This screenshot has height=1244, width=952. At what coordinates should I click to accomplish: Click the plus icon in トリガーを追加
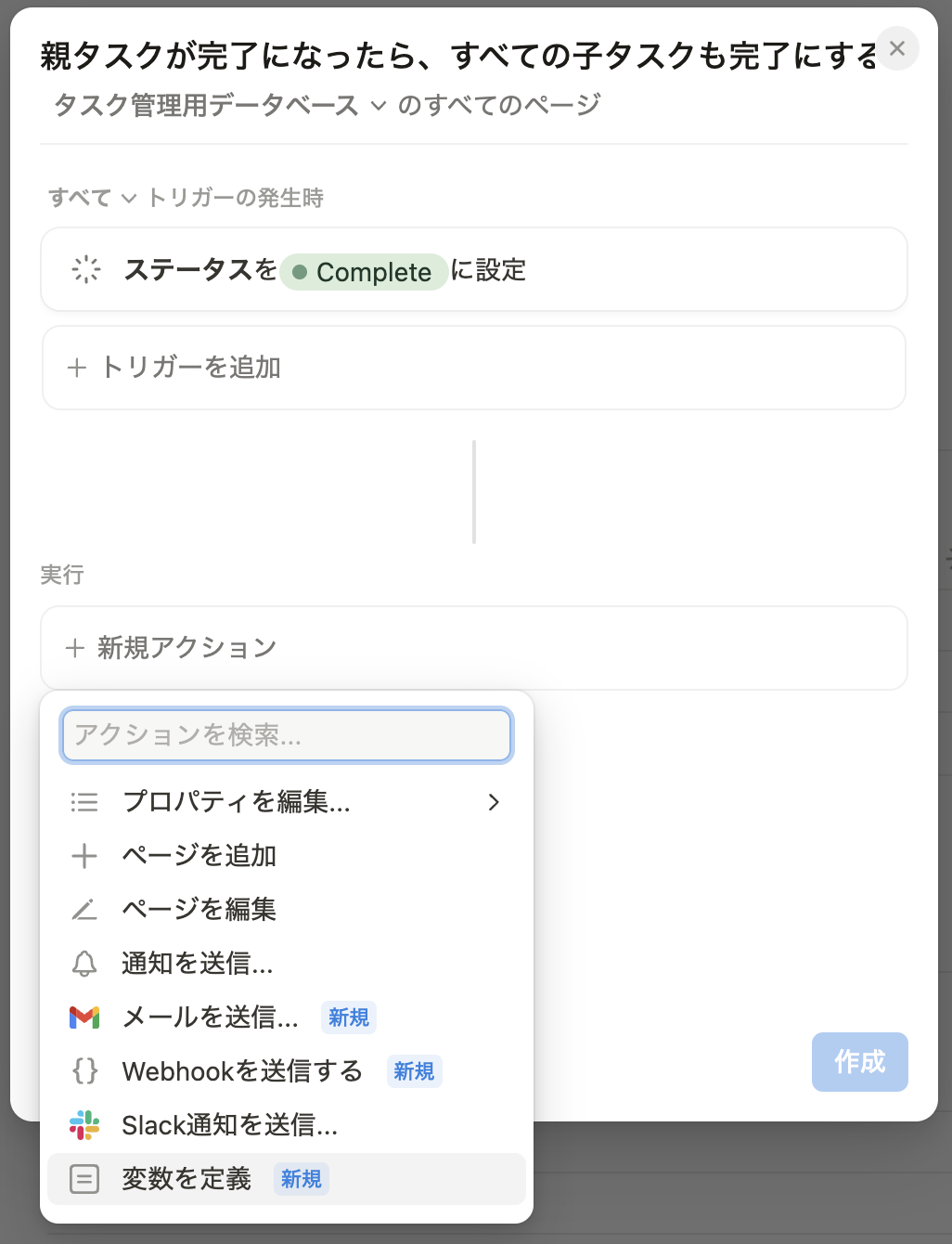77,369
